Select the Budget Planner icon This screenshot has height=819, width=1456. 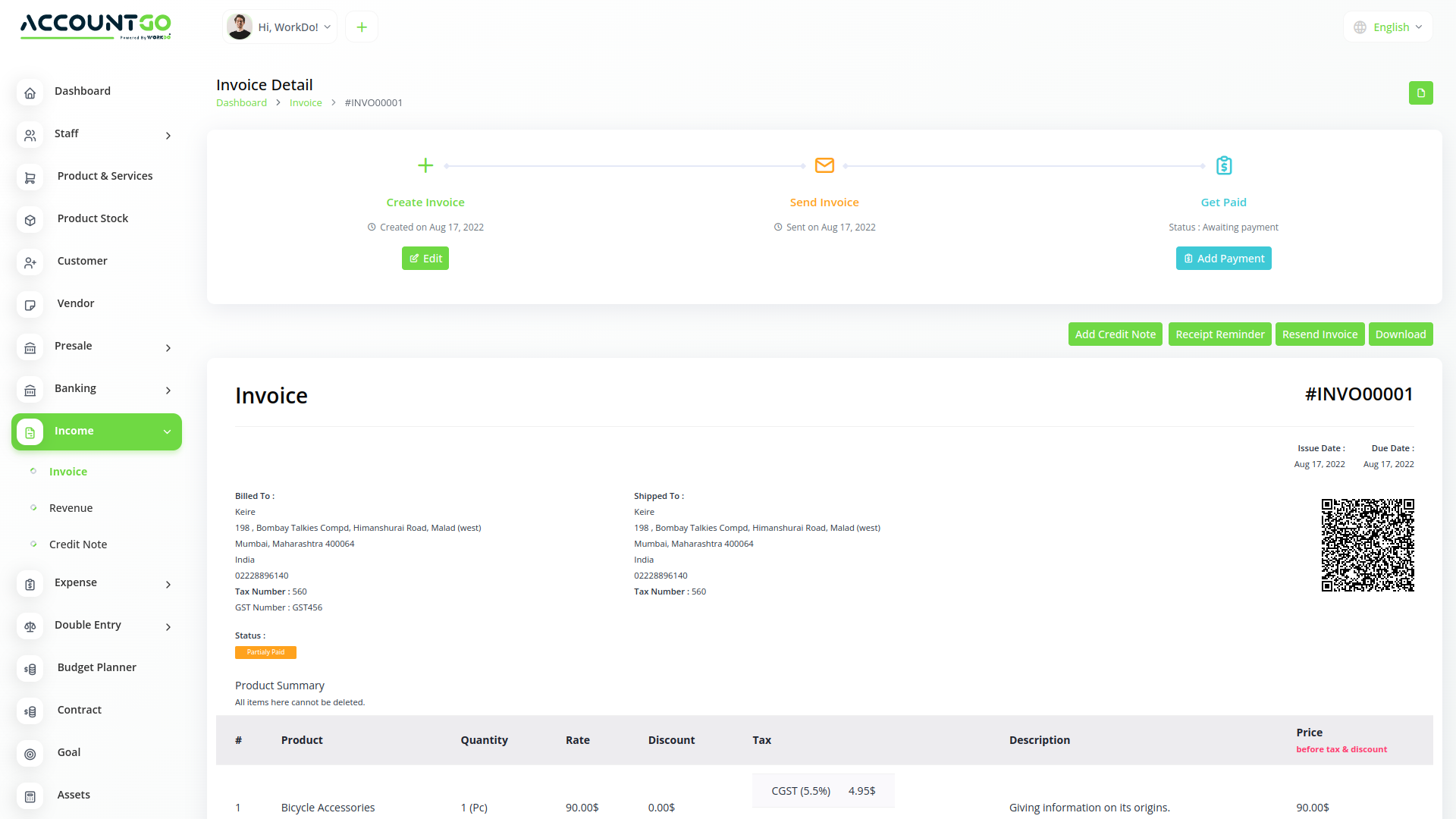point(30,669)
